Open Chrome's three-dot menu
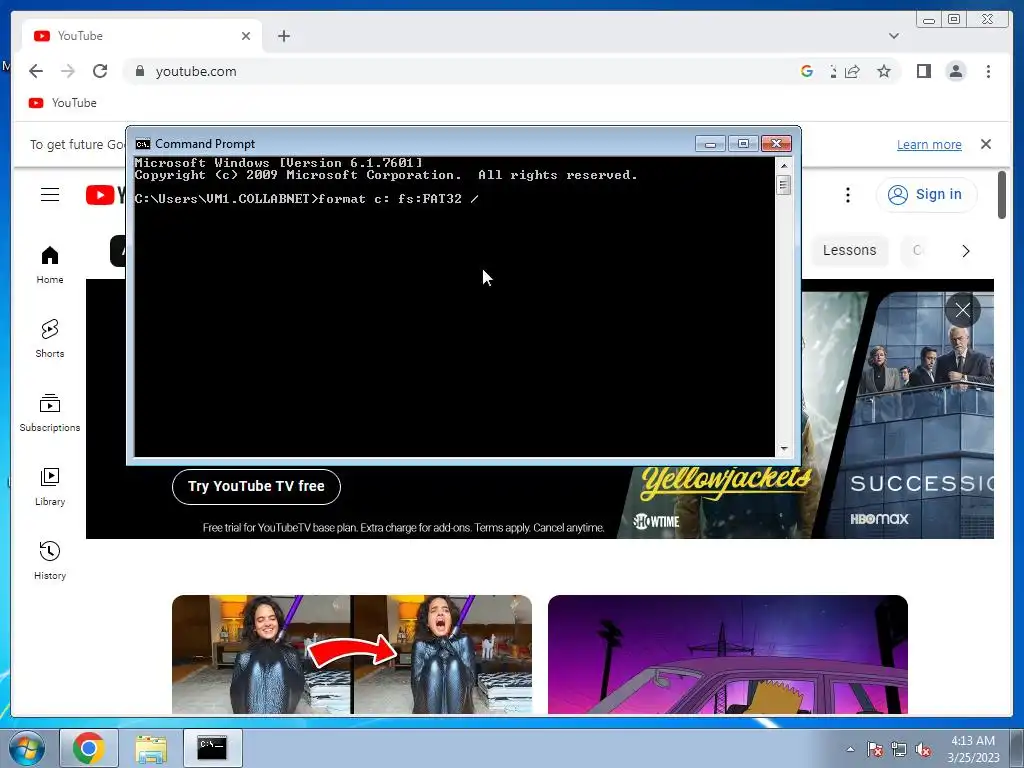 coord(988,71)
